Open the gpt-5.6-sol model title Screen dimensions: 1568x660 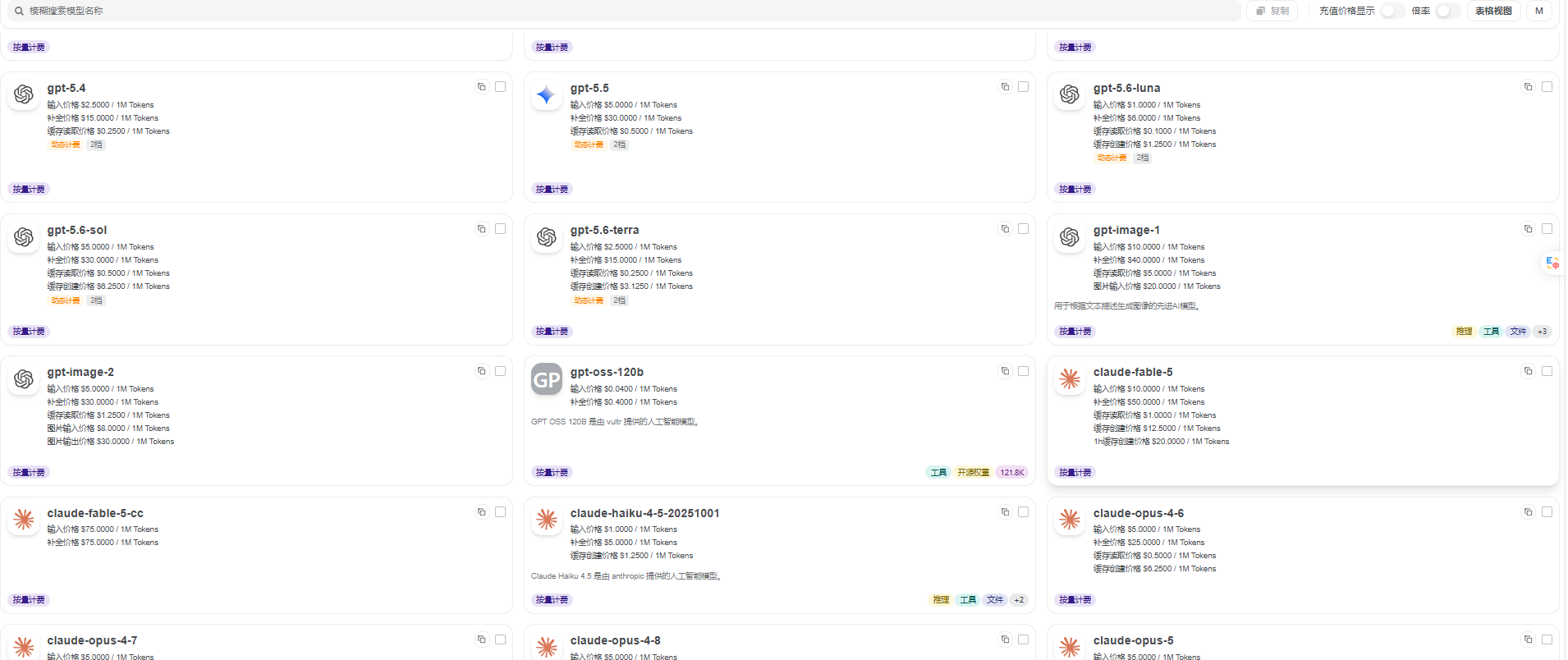77,230
